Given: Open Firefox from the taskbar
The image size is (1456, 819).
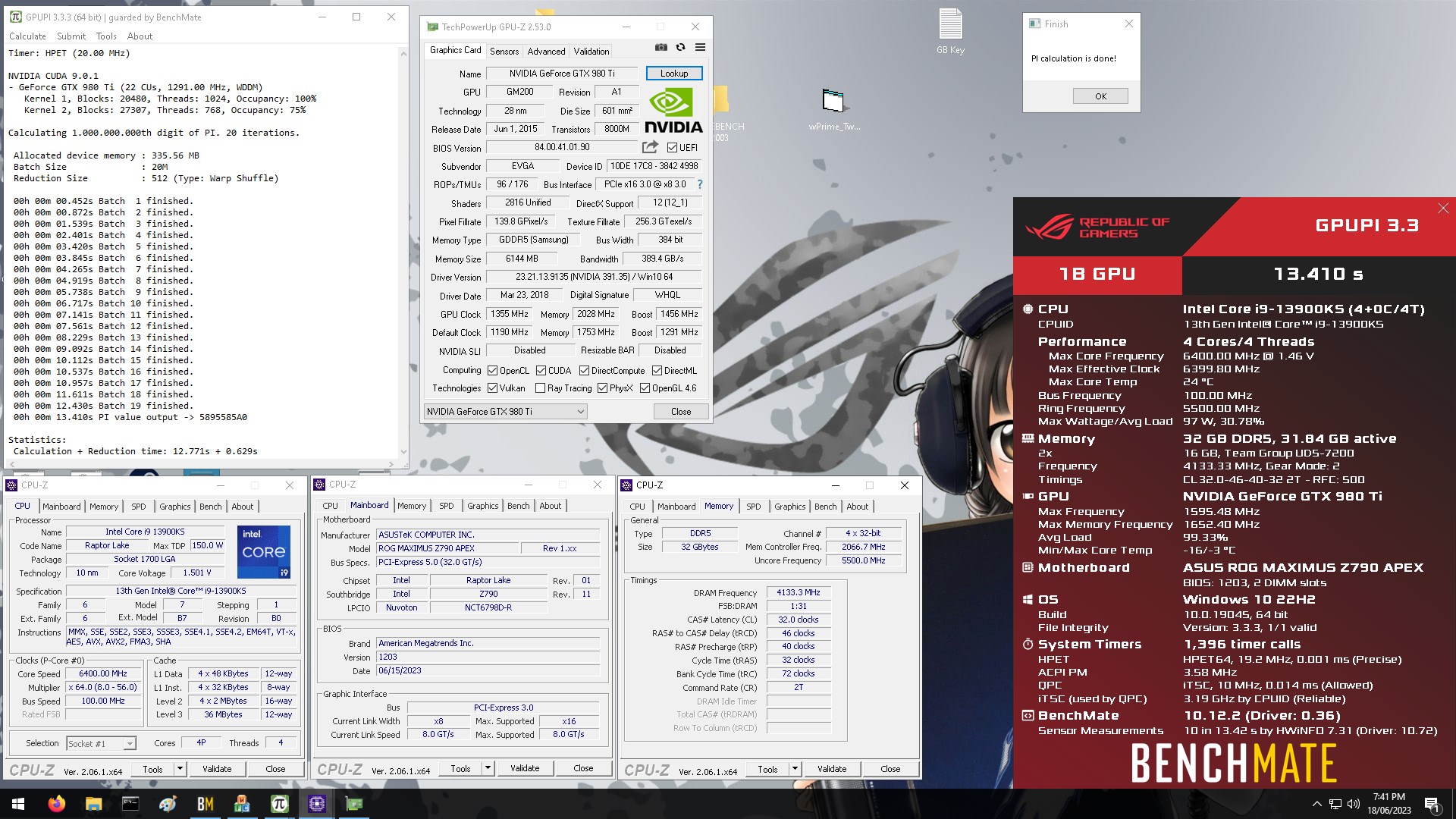Looking at the screenshot, I should pos(56,804).
